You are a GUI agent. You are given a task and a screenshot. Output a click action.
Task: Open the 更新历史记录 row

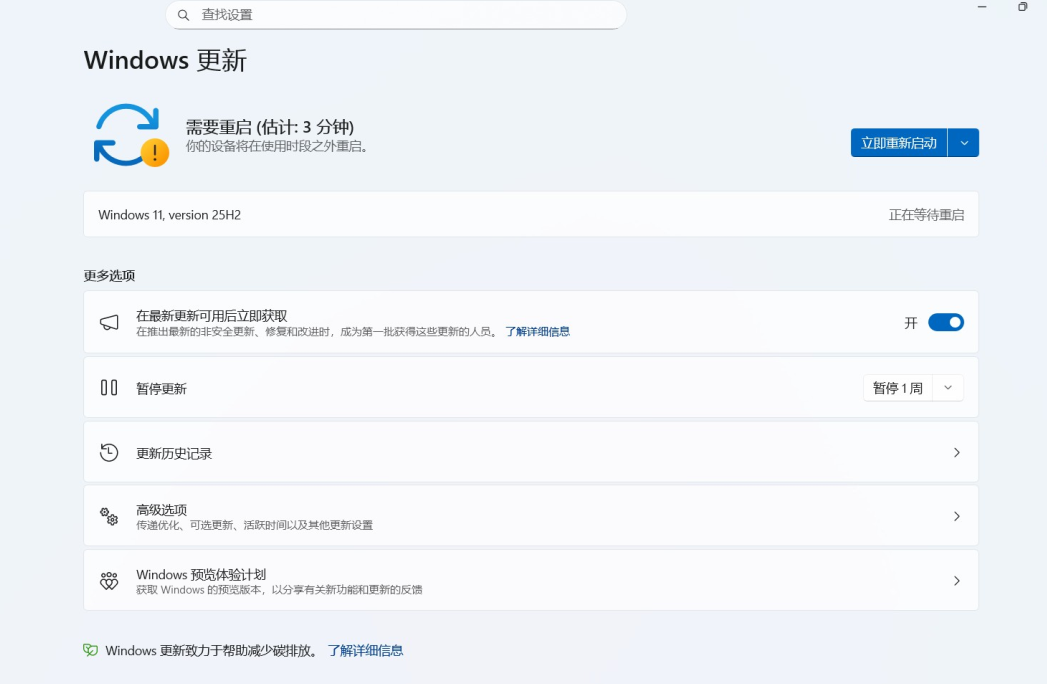[x=531, y=452]
